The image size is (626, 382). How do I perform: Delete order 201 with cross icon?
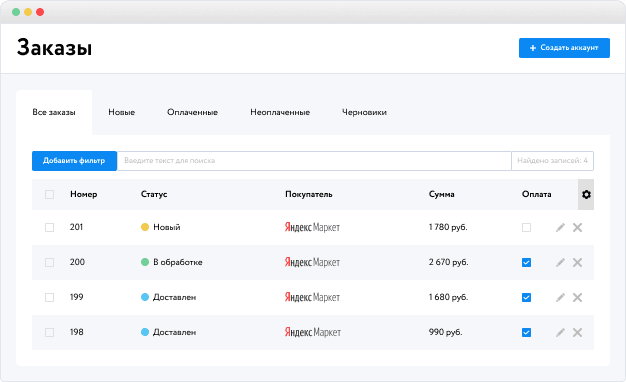[577, 228]
